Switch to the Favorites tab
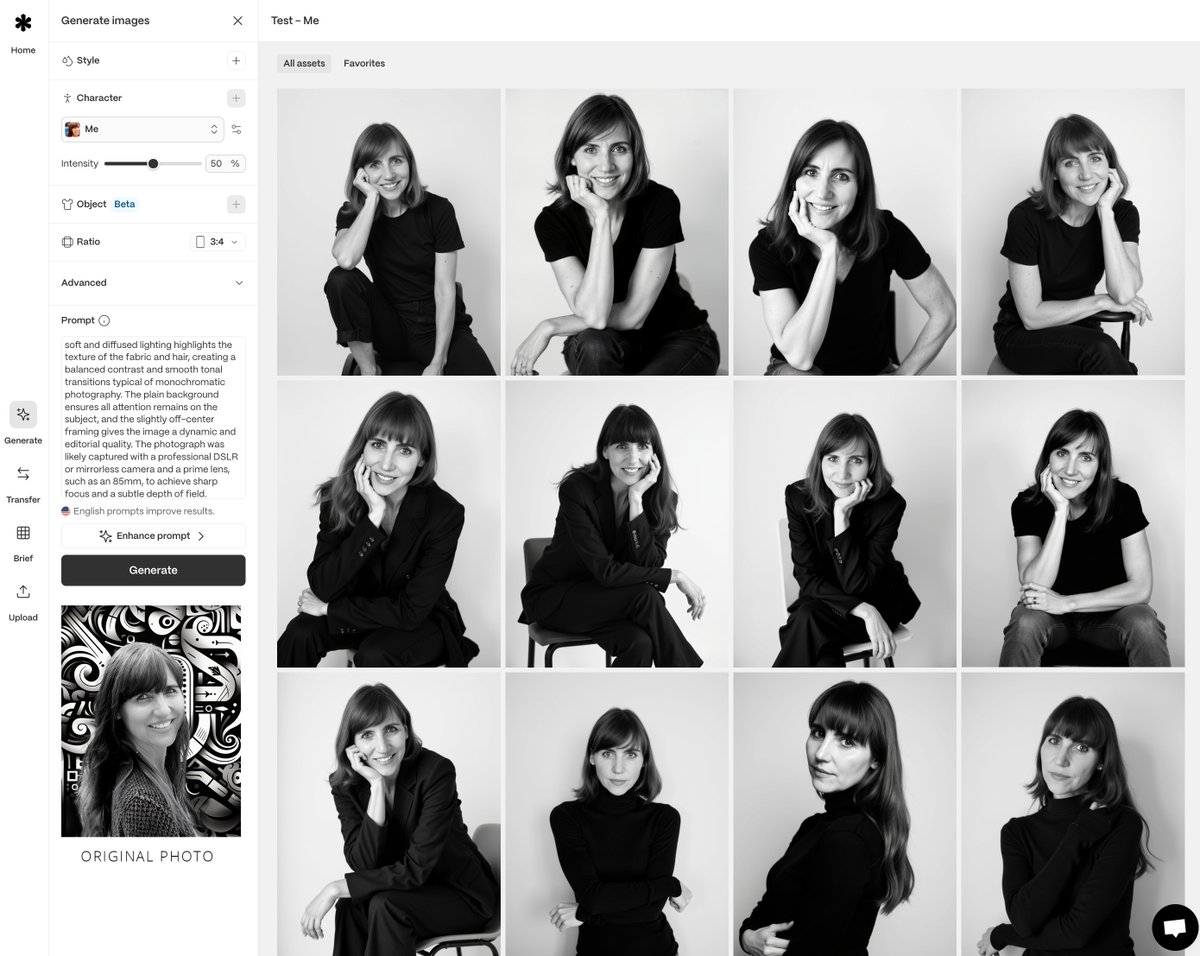The height and width of the screenshot is (956, 1200). (x=363, y=63)
